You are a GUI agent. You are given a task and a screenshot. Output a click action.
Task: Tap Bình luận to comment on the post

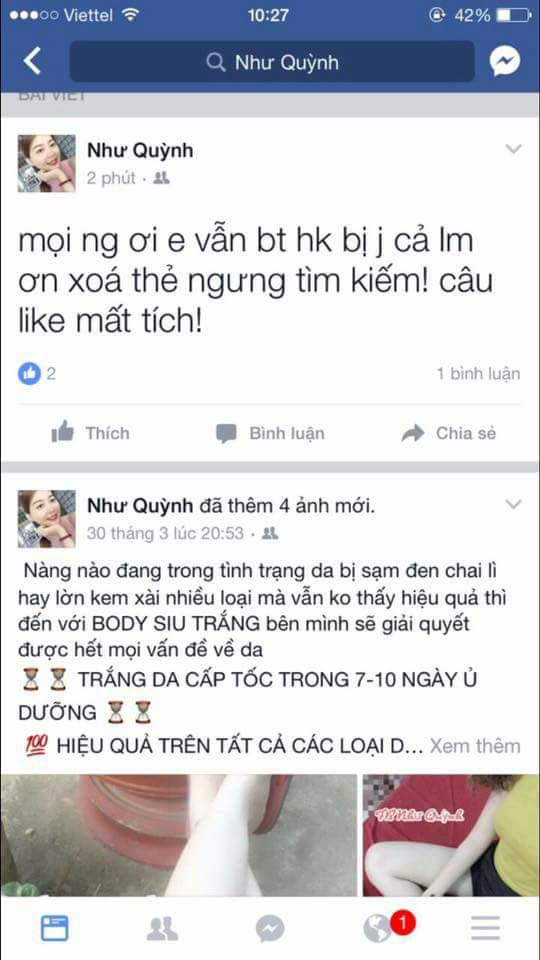(270, 433)
